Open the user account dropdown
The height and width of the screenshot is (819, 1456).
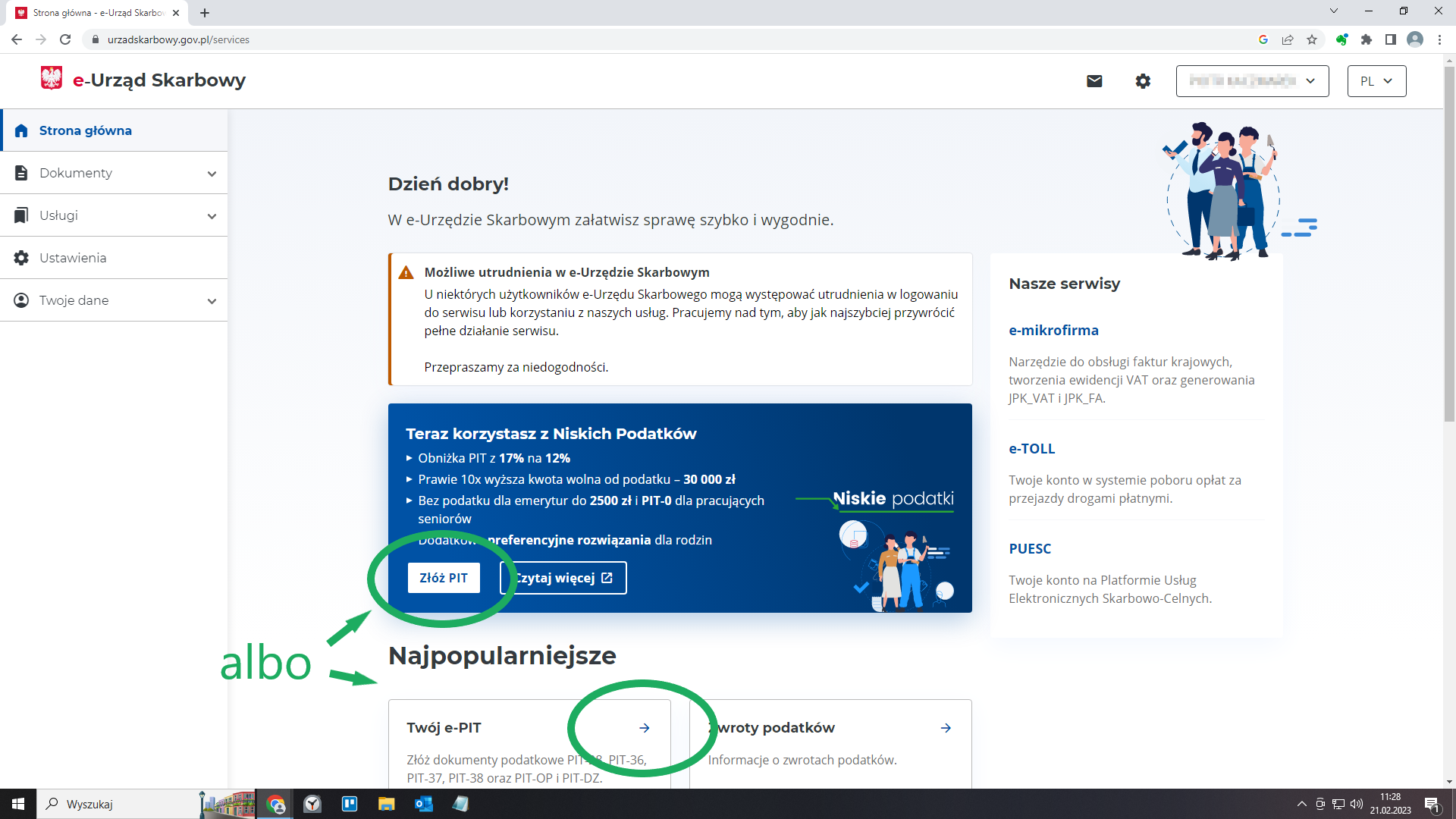(x=1252, y=81)
